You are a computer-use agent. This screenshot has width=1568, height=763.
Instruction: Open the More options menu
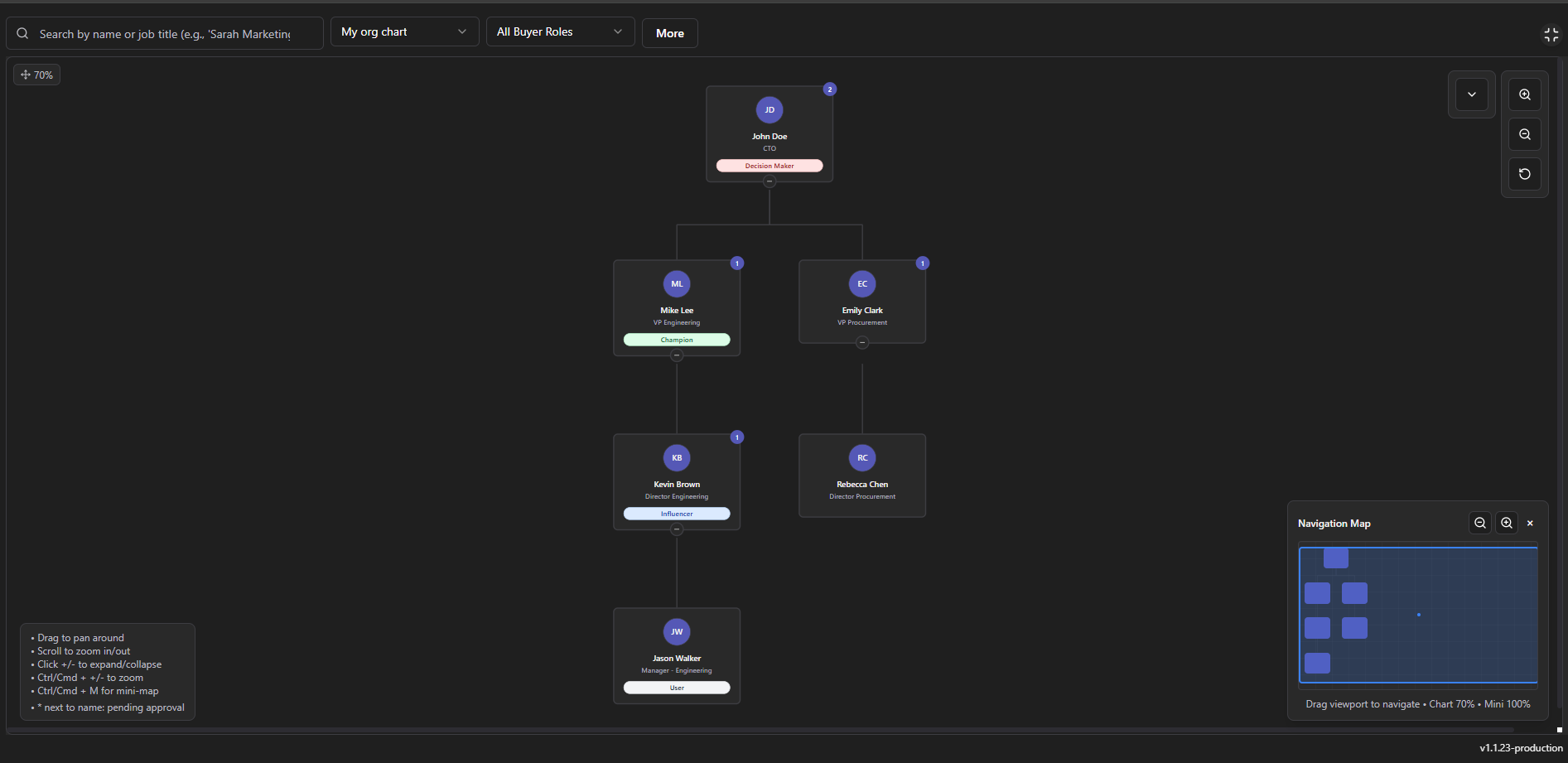[669, 33]
